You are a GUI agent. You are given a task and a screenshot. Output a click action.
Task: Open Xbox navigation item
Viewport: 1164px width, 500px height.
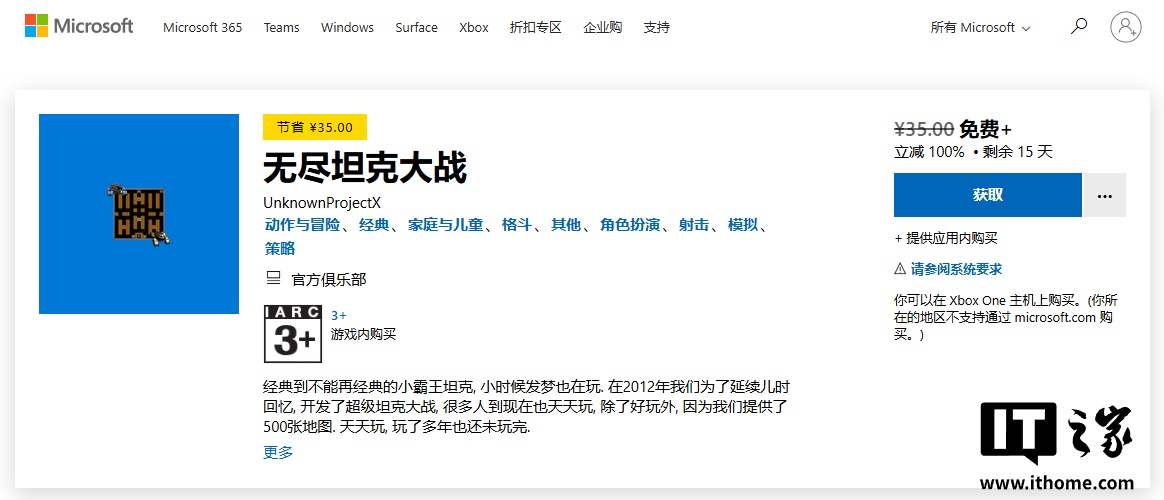474,27
